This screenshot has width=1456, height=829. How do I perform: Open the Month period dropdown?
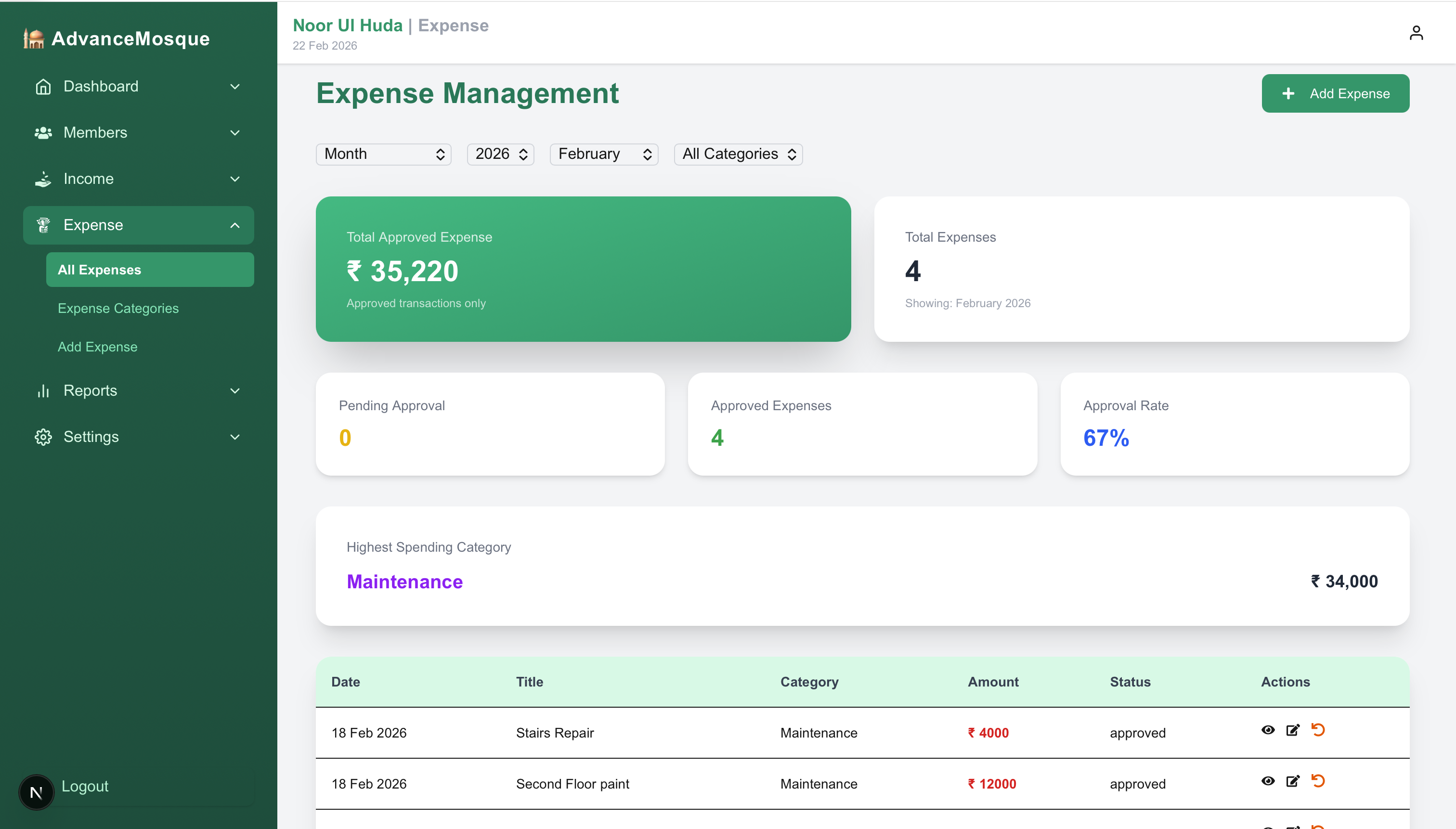pos(383,155)
